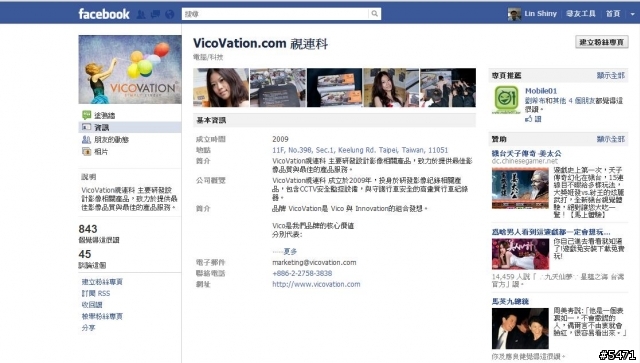The width and height of the screenshot is (640, 363).
Task: Open fourth photo of long-haired woman
Action: [x=391, y=87]
